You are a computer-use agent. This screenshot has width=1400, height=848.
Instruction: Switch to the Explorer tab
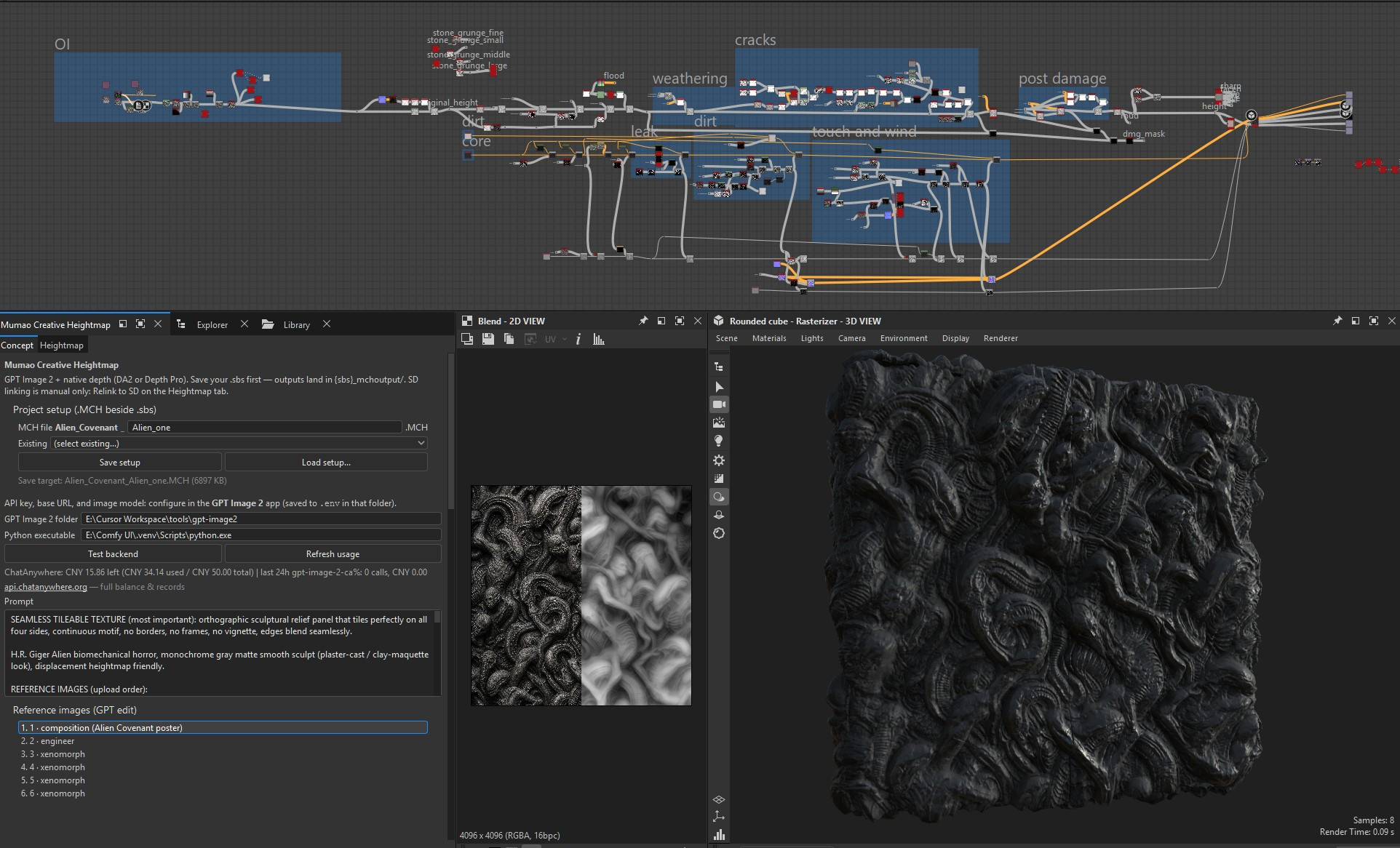tap(212, 325)
